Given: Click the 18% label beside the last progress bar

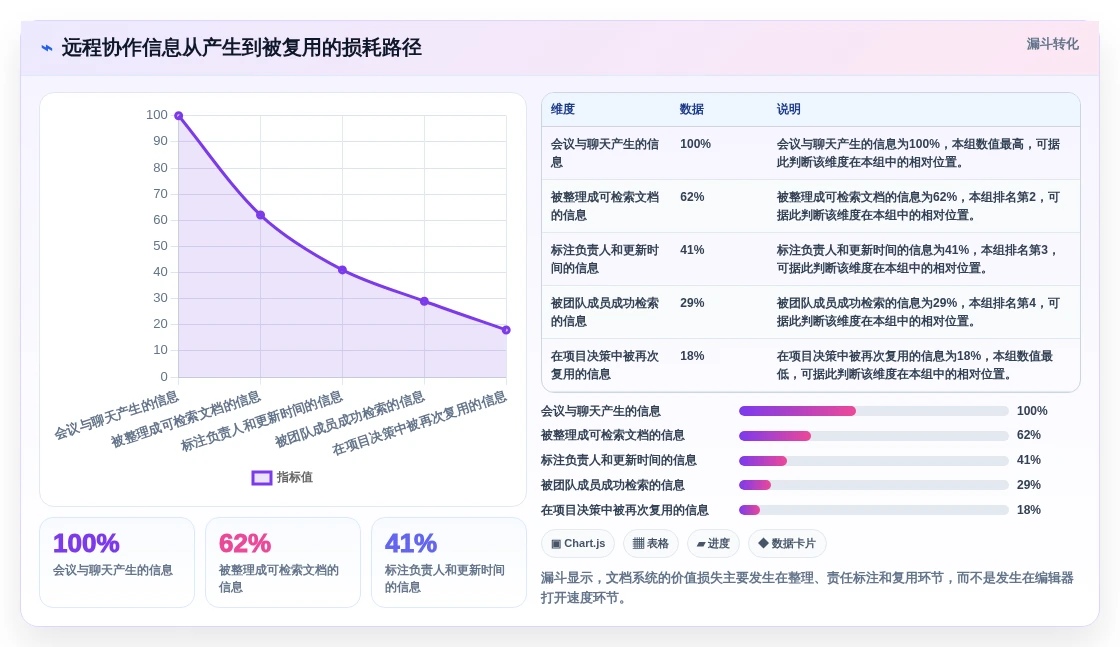Looking at the screenshot, I should coord(1029,510).
